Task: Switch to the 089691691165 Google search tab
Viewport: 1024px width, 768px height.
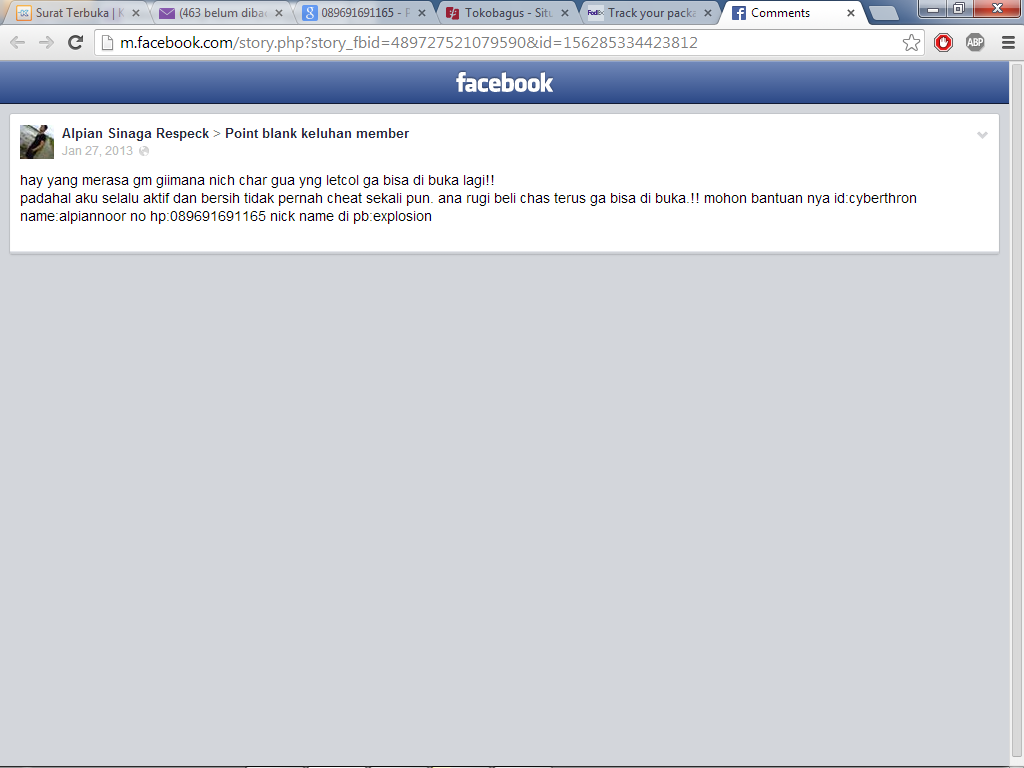Action: tap(364, 13)
